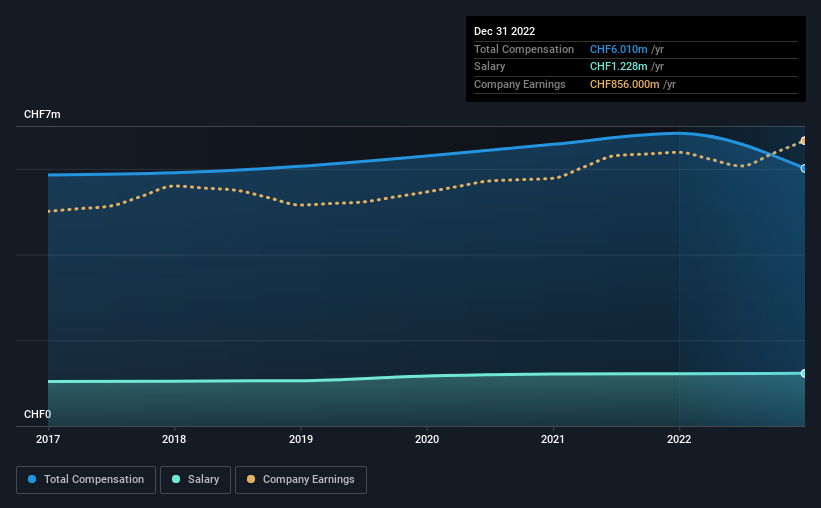This screenshot has height=508, width=821.
Task: Click the CHF1.228m salary value
Action: [618, 67]
